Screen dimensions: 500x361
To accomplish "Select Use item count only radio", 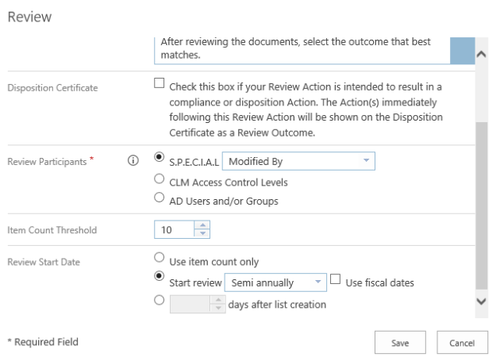I will click(159, 257).
